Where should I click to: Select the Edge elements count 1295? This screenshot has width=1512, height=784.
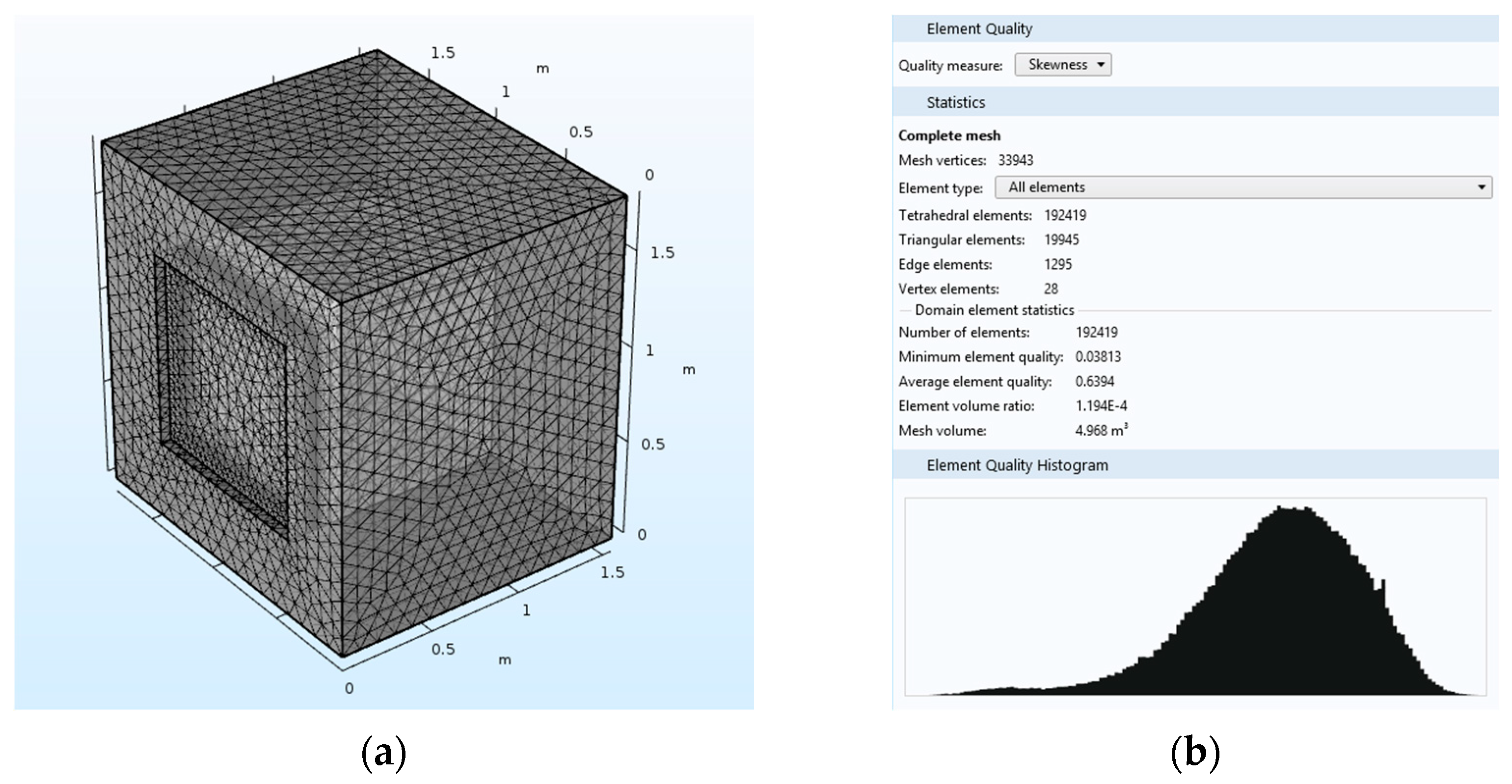click(1058, 264)
